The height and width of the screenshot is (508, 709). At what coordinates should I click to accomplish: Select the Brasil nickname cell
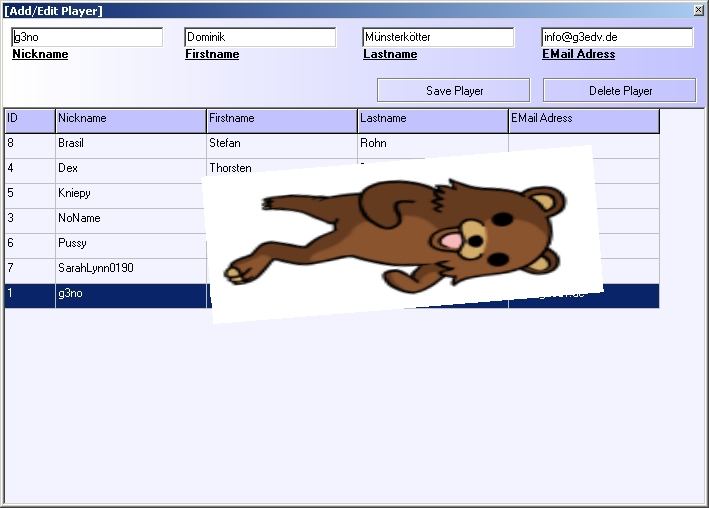tap(131, 146)
